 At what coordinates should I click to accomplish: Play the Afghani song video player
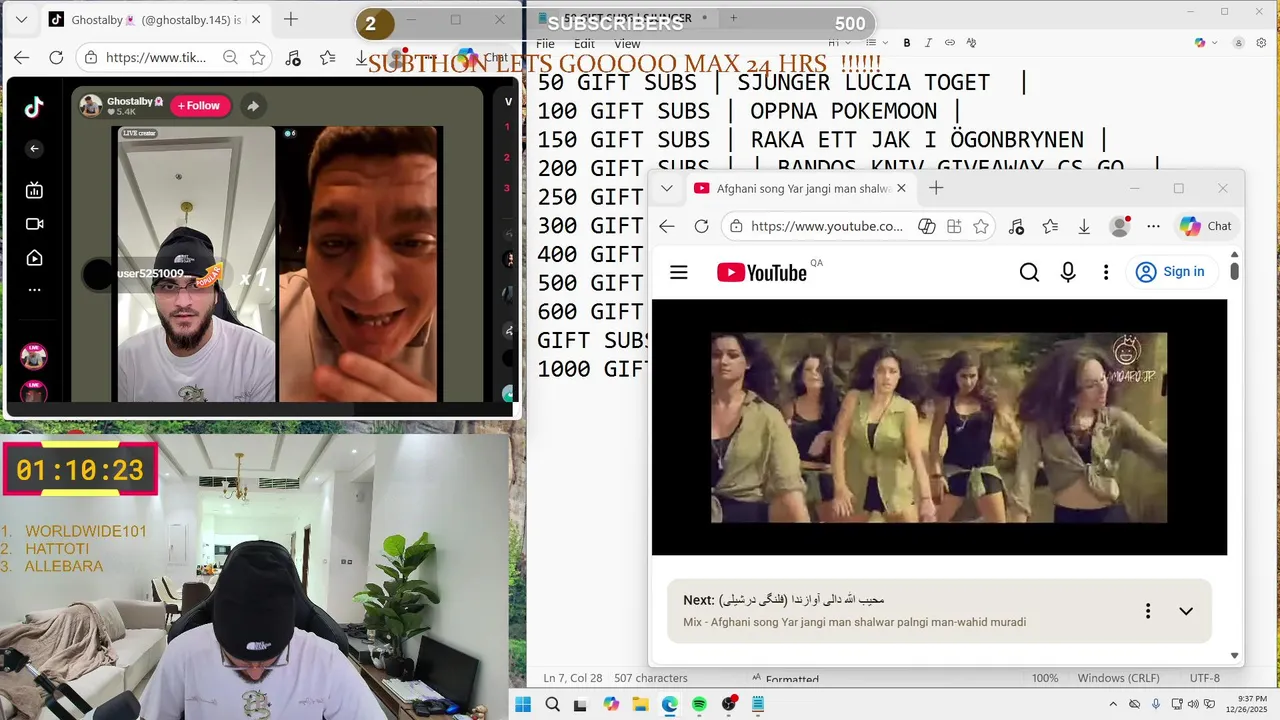click(x=939, y=427)
